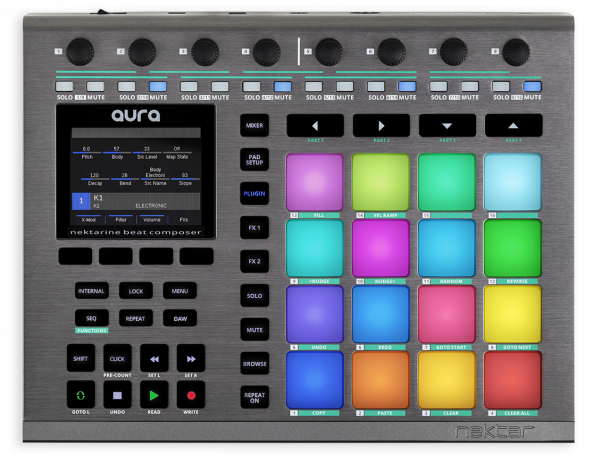This screenshot has height=455, width=600.
Task: Toggle Solo under knob 1
Action: 65,87
